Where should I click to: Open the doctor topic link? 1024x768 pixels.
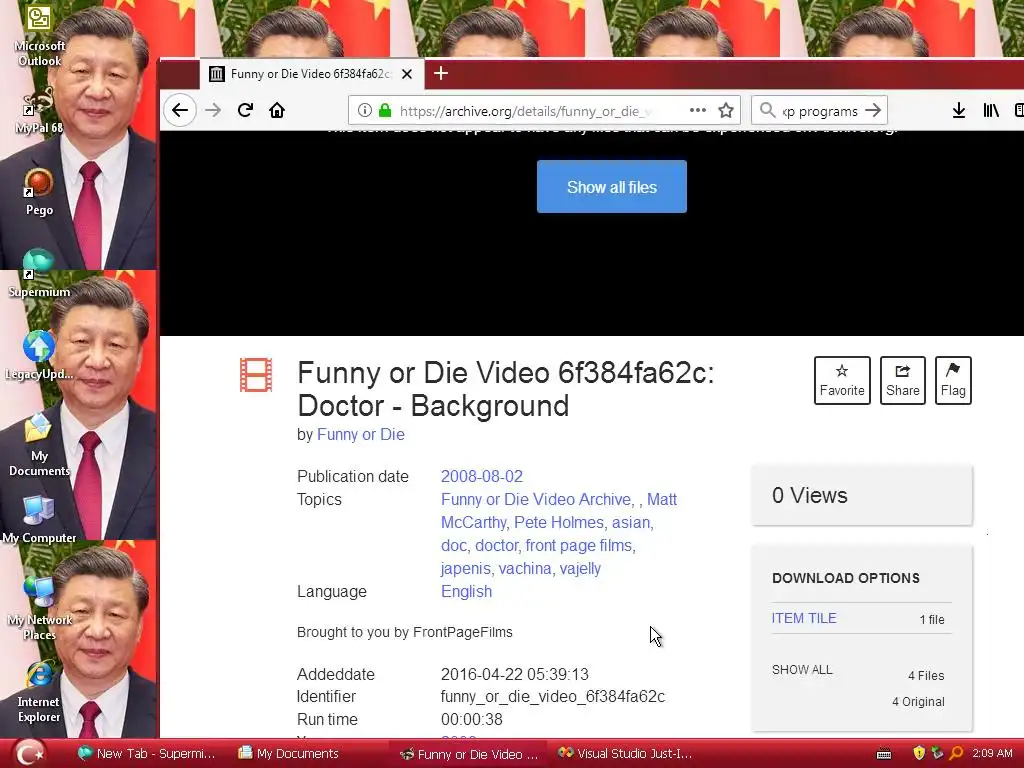(496, 545)
